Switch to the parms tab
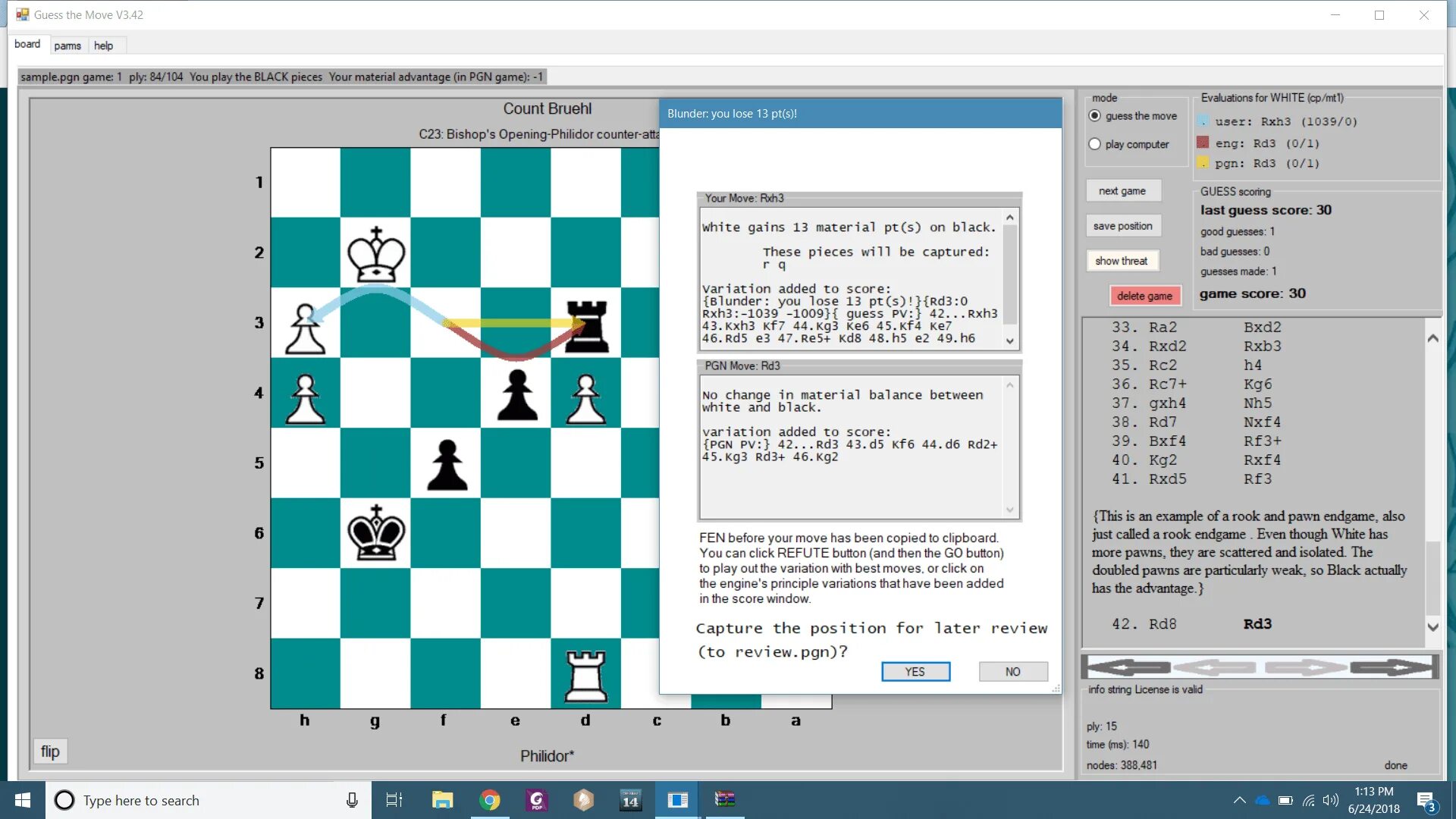This screenshot has height=819, width=1456. click(67, 45)
